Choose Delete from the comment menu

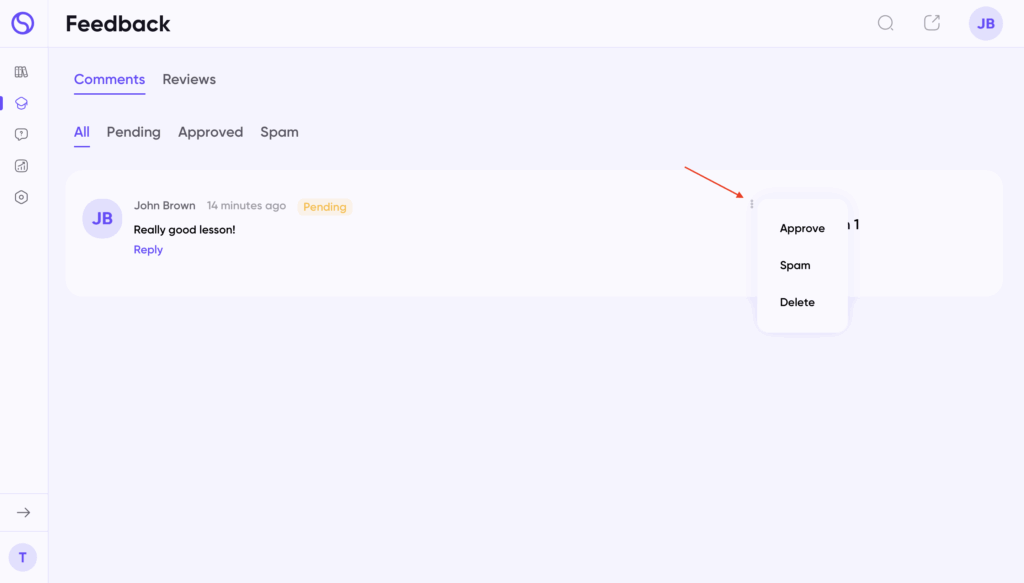coord(797,302)
